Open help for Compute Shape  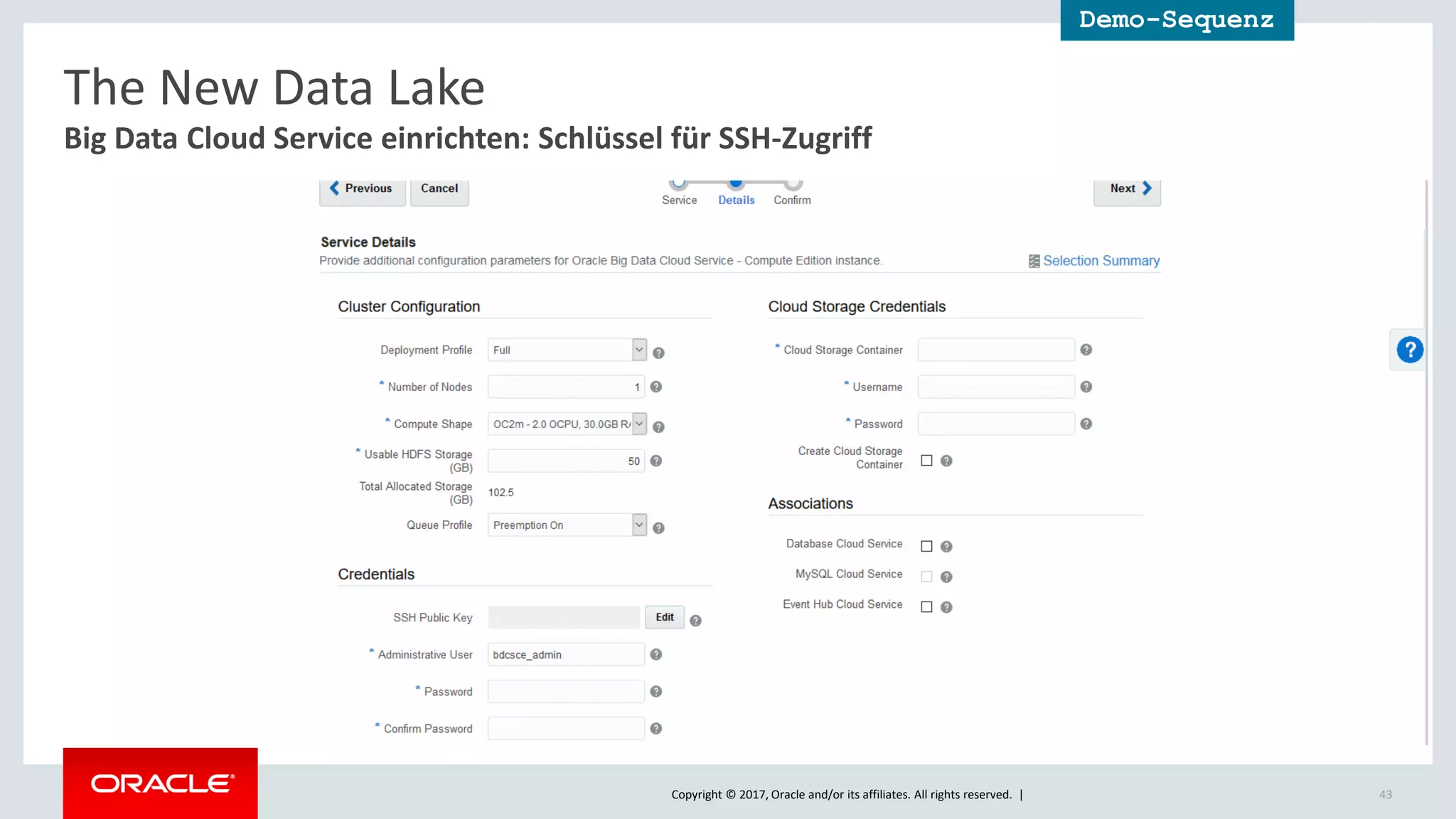658,427
